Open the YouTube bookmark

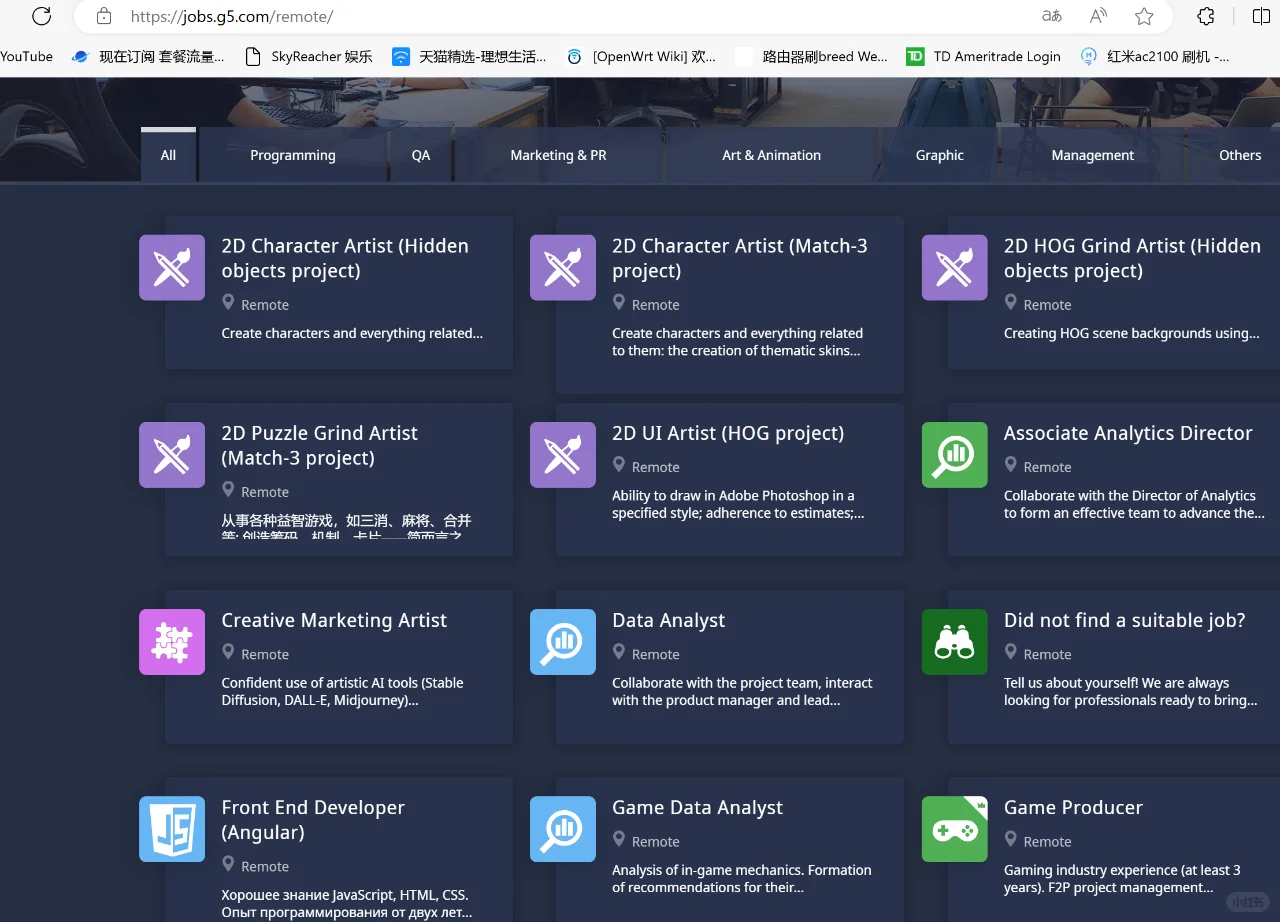tap(26, 56)
